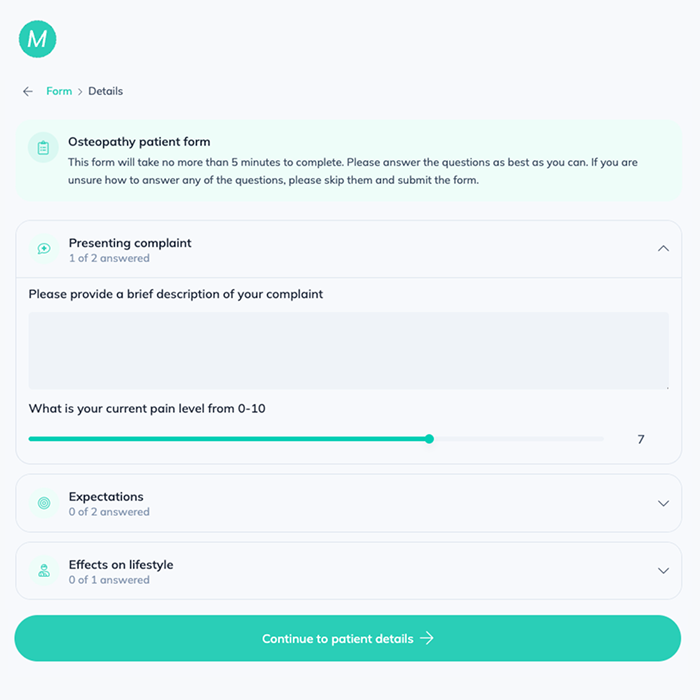Click the Expectations target icon
700x700 pixels.
click(x=44, y=503)
